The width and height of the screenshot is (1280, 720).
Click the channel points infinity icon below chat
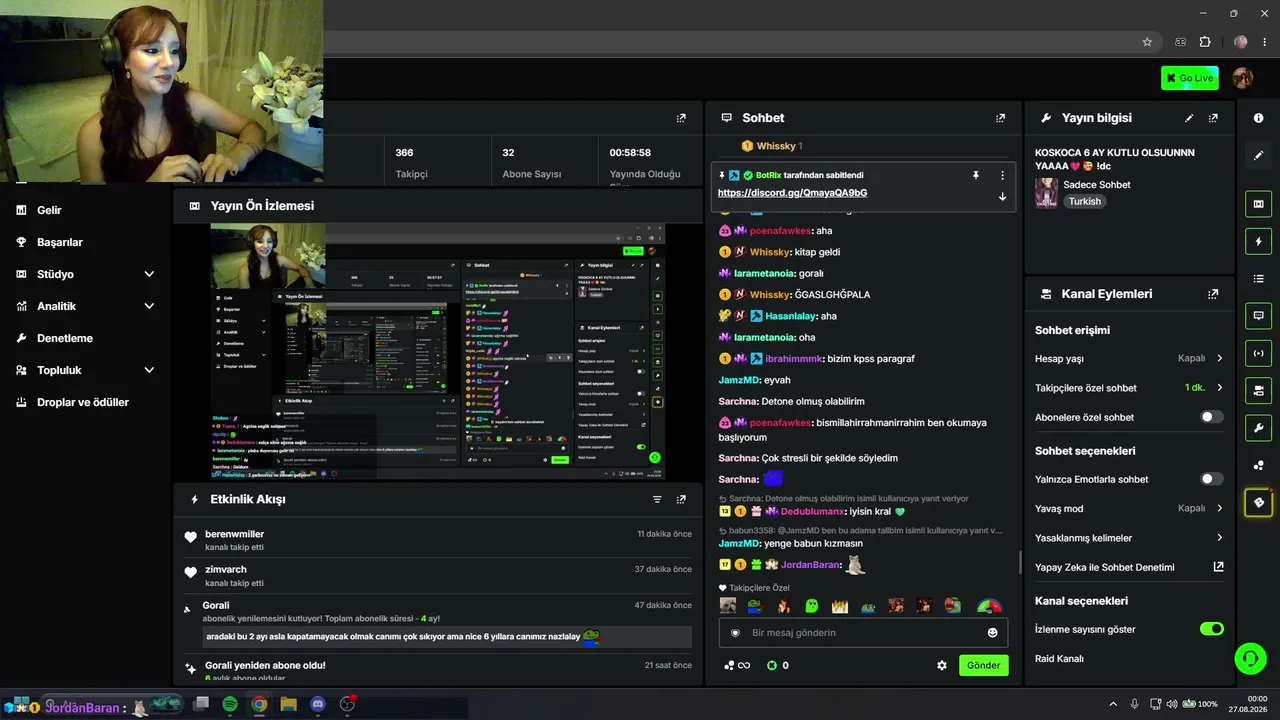(x=737, y=665)
